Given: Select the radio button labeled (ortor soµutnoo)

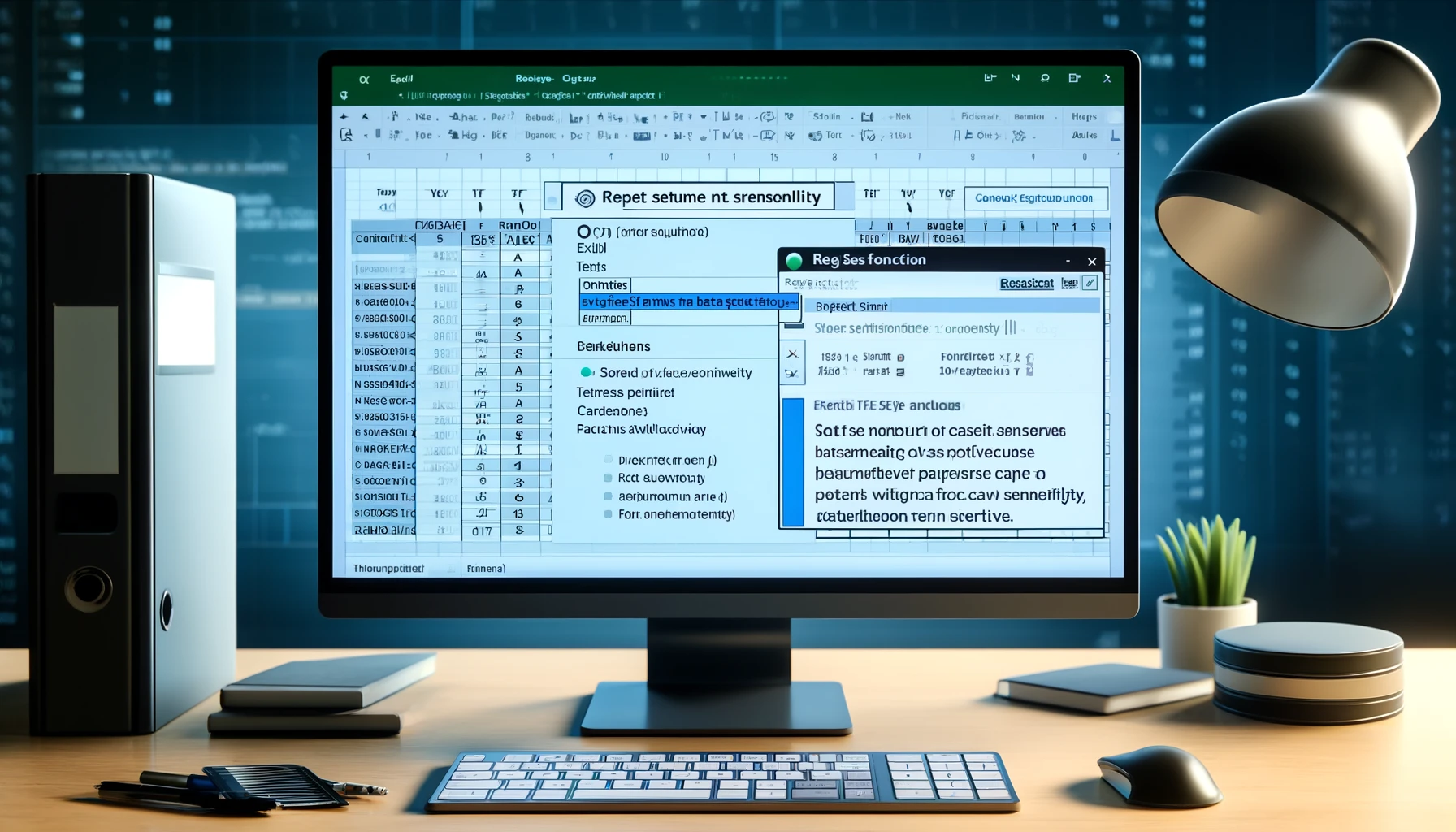Looking at the screenshot, I should [x=583, y=232].
